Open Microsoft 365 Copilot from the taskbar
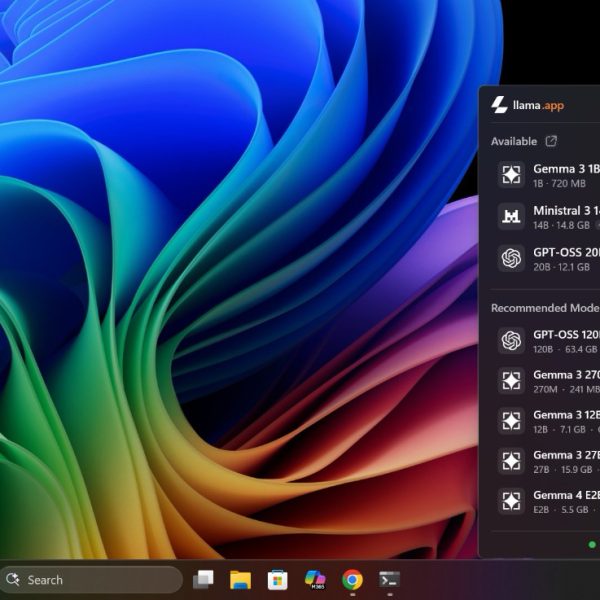 click(315, 580)
